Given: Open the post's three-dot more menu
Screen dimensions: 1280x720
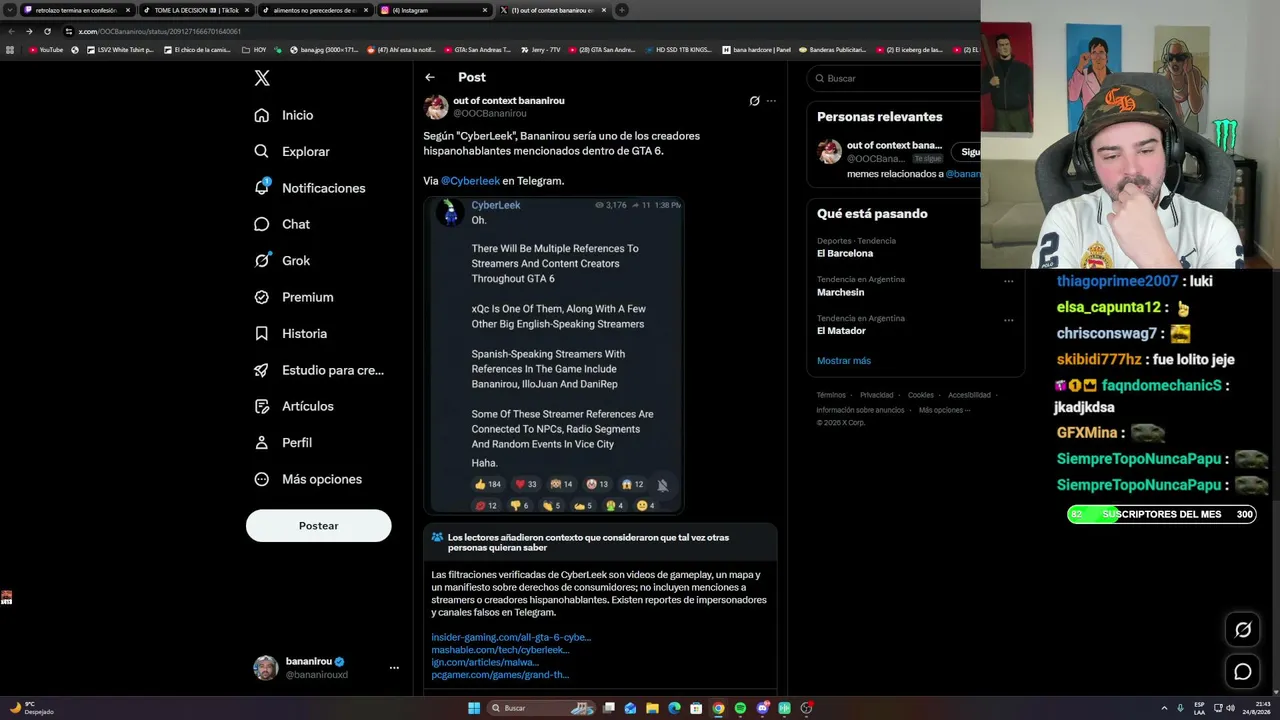Looking at the screenshot, I should pos(771,101).
